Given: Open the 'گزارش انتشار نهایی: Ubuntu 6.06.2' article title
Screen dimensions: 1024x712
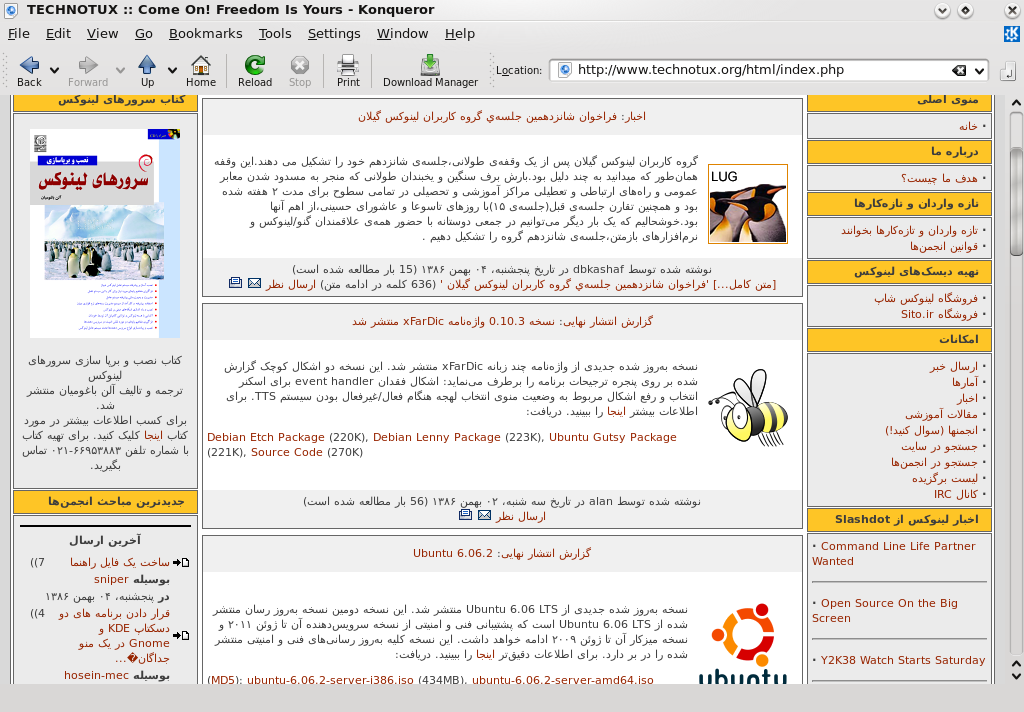Looking at the screenshot, I should click(x=502, y=553).
